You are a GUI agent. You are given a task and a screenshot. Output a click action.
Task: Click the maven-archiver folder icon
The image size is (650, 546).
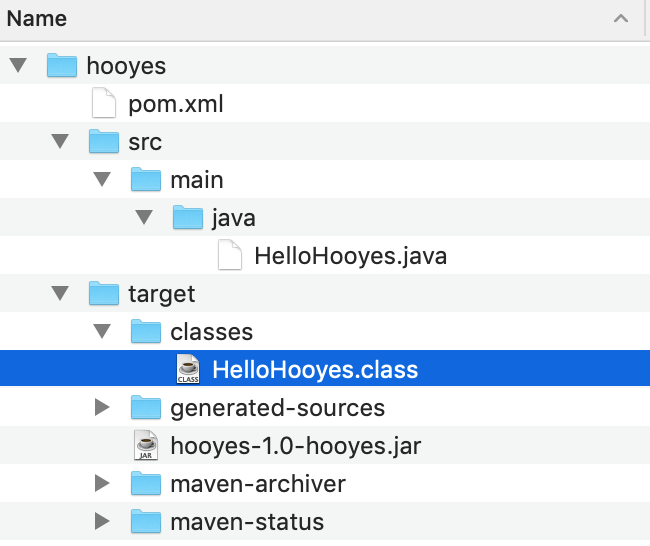146,484
